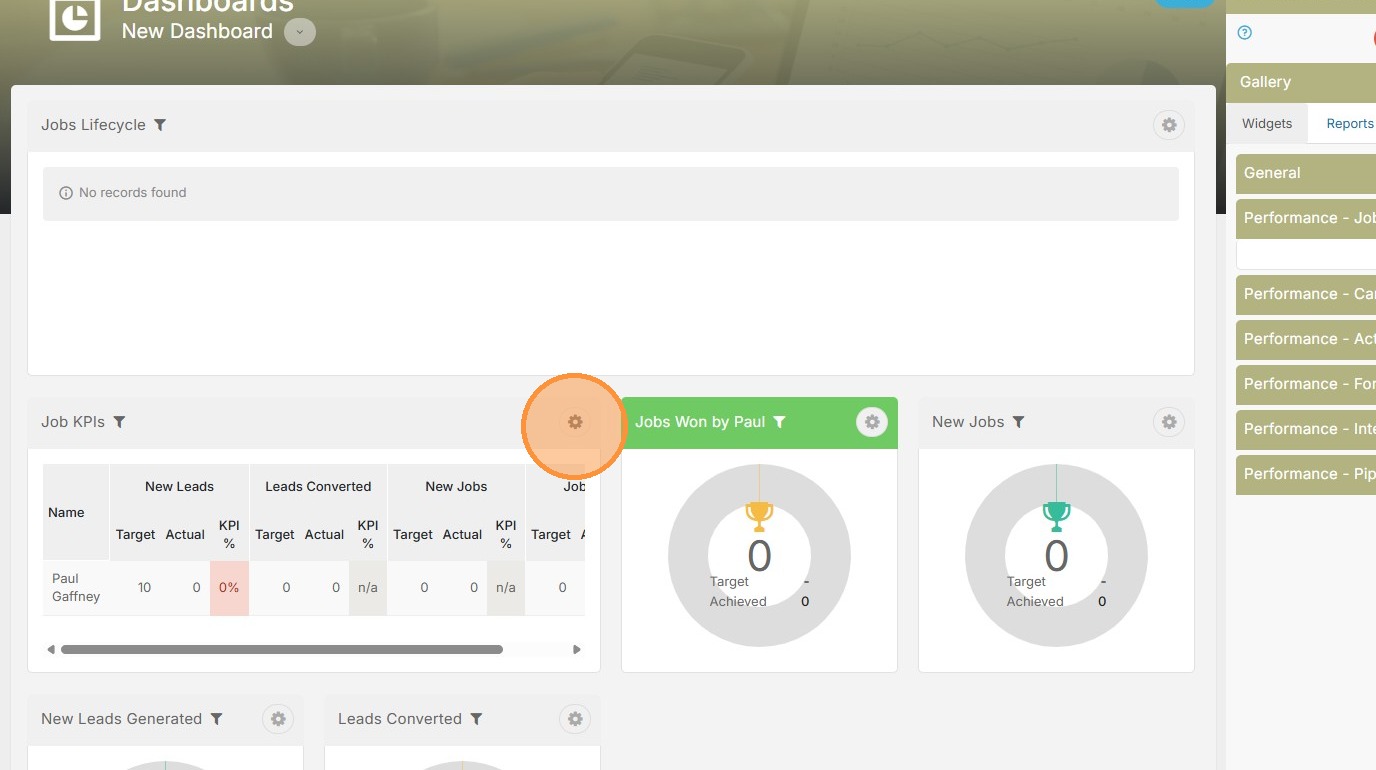
Task: Open settings gear on Jobs Won by Paul
Action: [872, 422]
